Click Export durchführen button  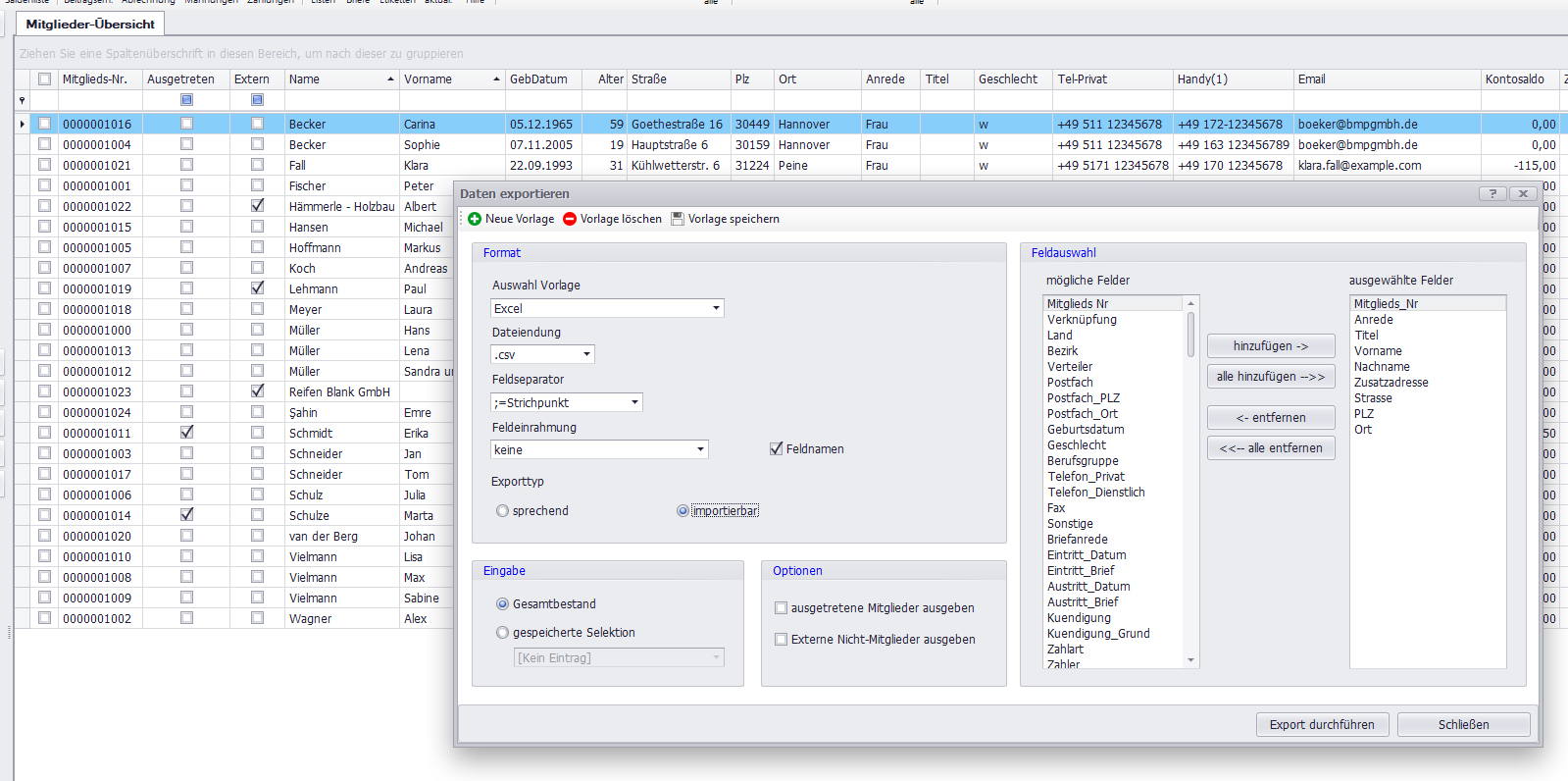(x=1322, y=724)
